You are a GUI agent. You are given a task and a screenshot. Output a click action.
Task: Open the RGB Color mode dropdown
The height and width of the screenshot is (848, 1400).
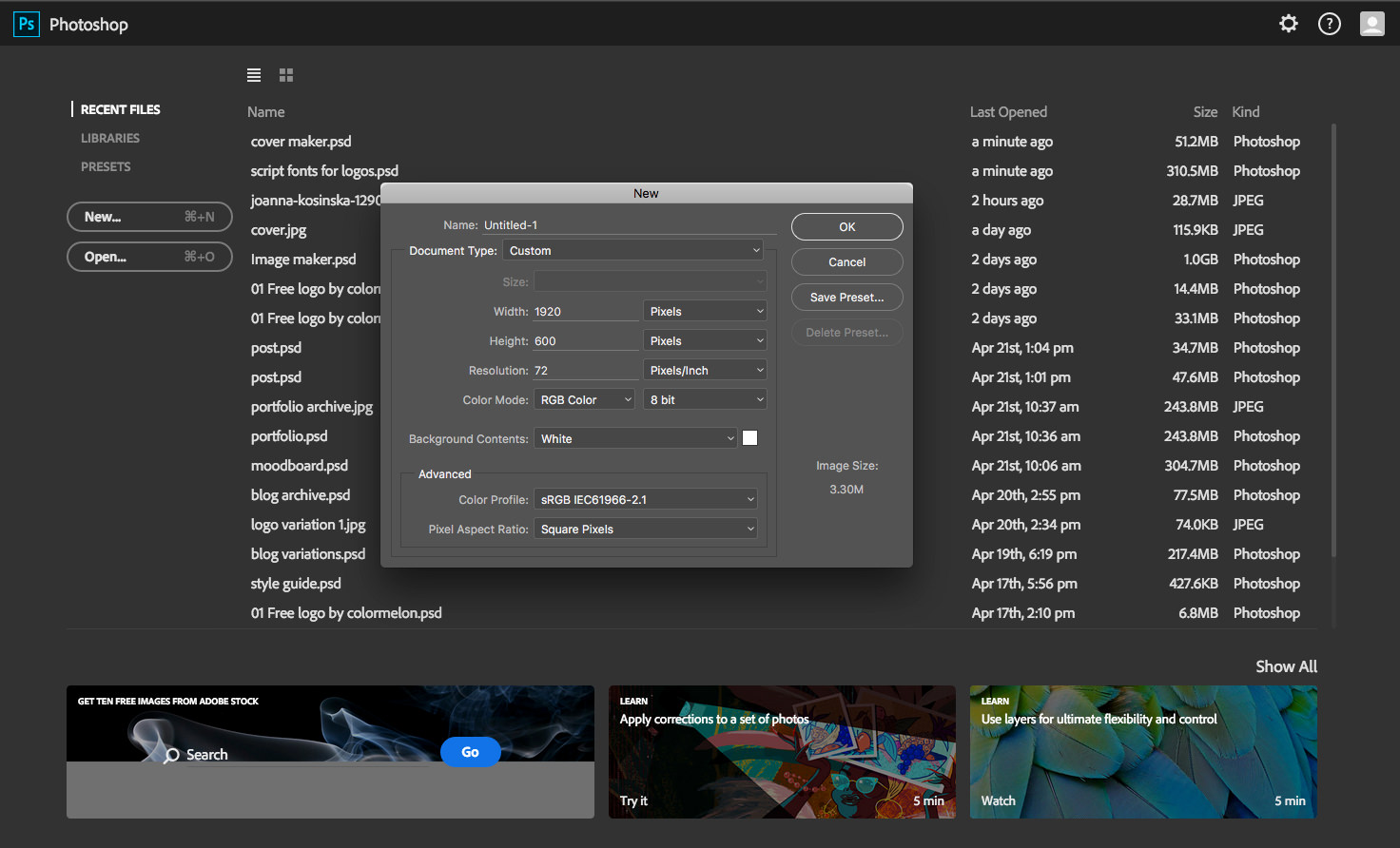click(x=584, y=400)
